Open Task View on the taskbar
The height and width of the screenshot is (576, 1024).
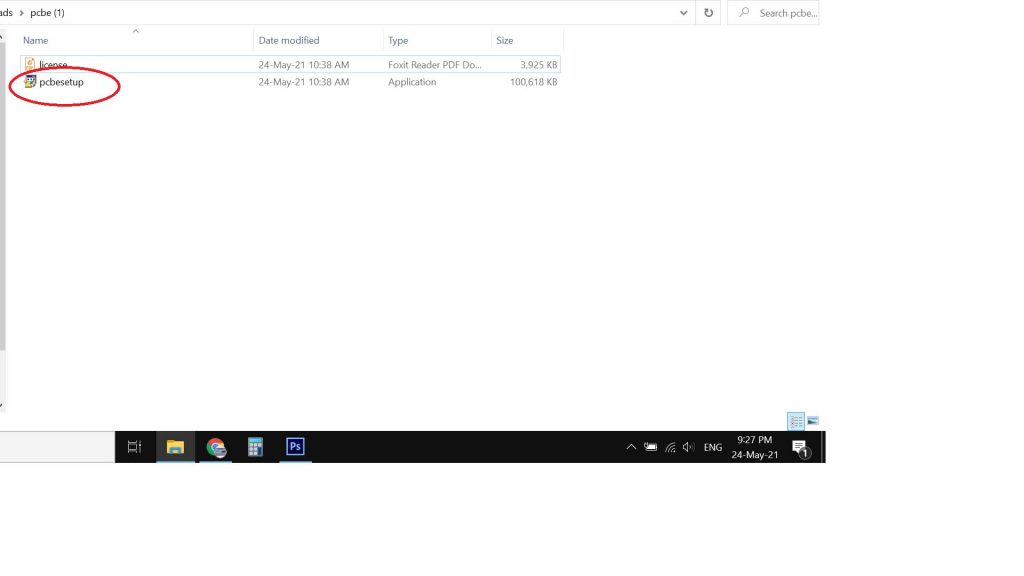(134, 447)
